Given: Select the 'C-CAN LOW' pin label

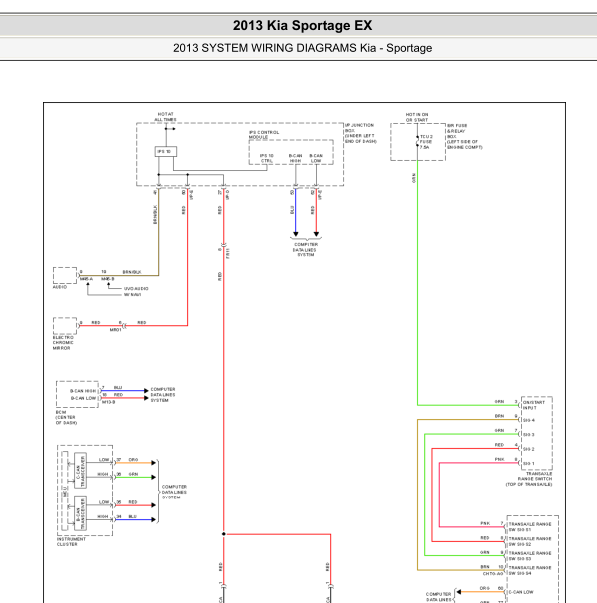Looking at the screenshot, I should coord(521,592).
